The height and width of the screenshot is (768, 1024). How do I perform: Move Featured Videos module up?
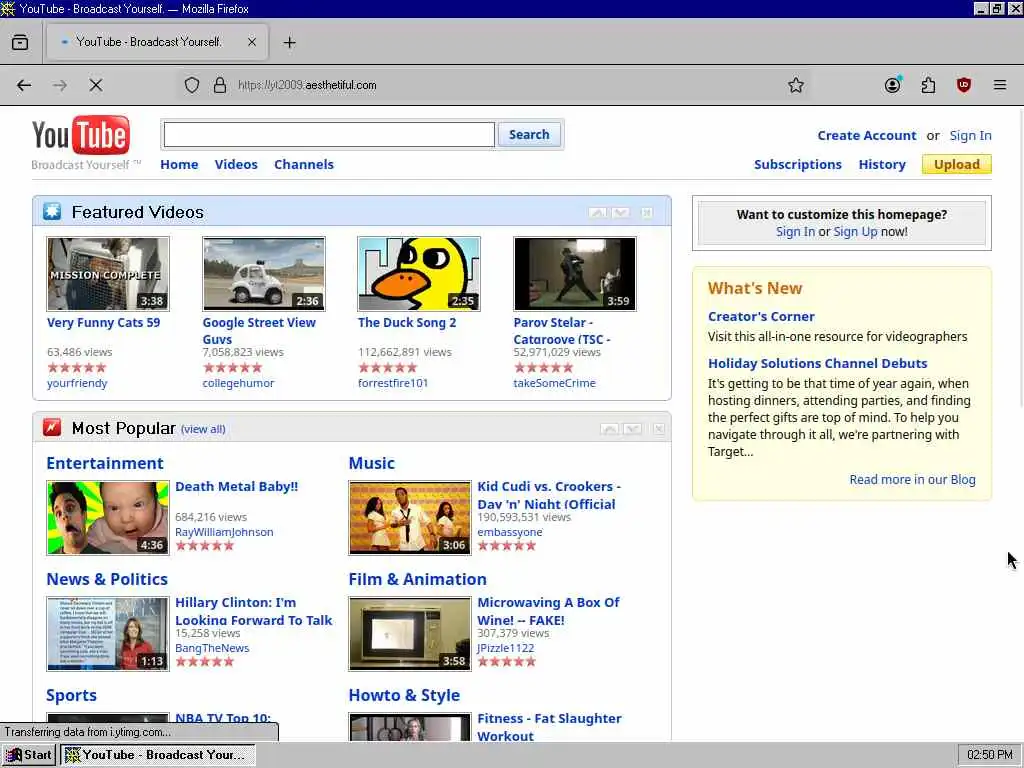click(x=598, y=212)
